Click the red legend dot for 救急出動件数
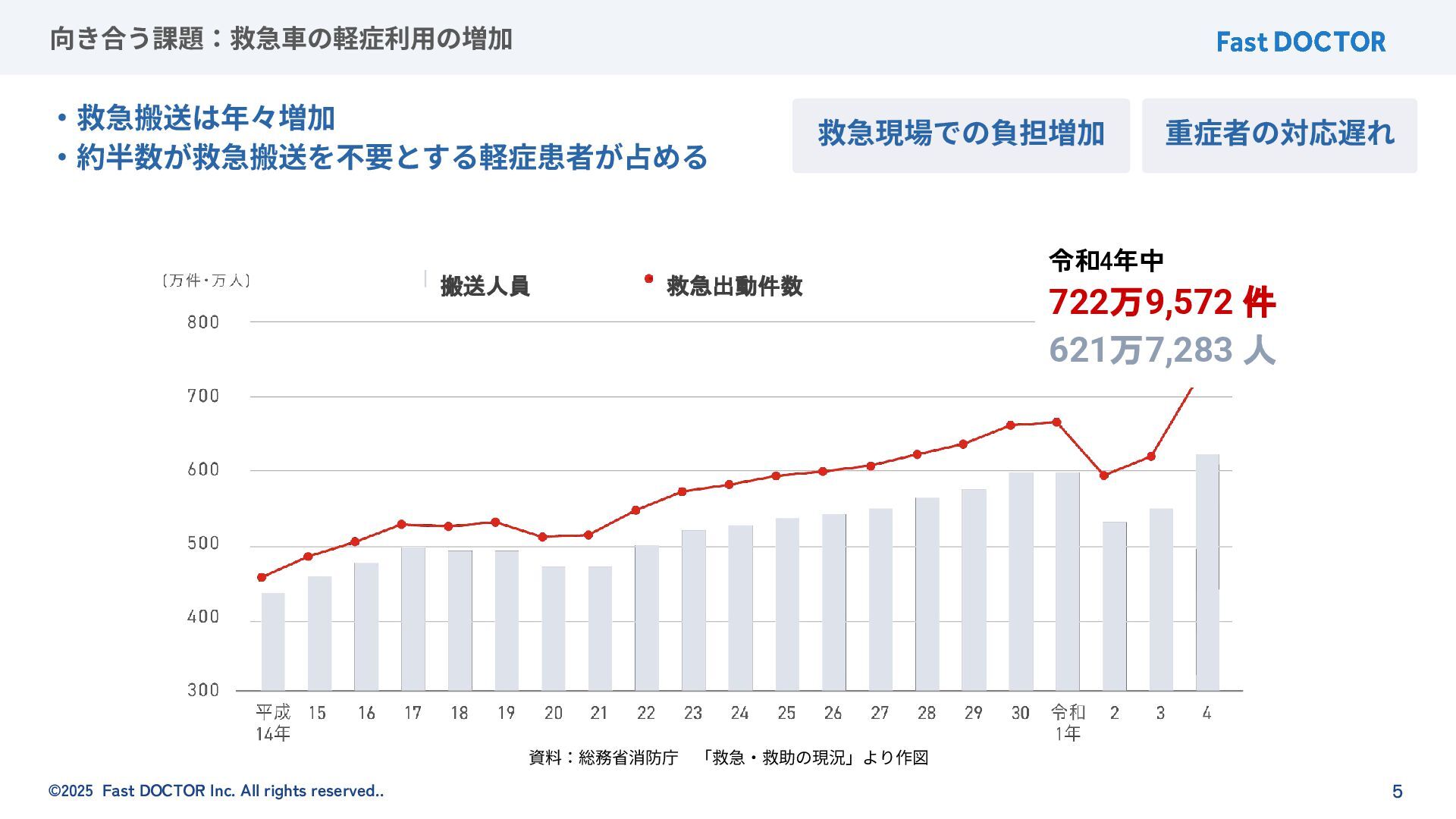 tap(648, 279)
